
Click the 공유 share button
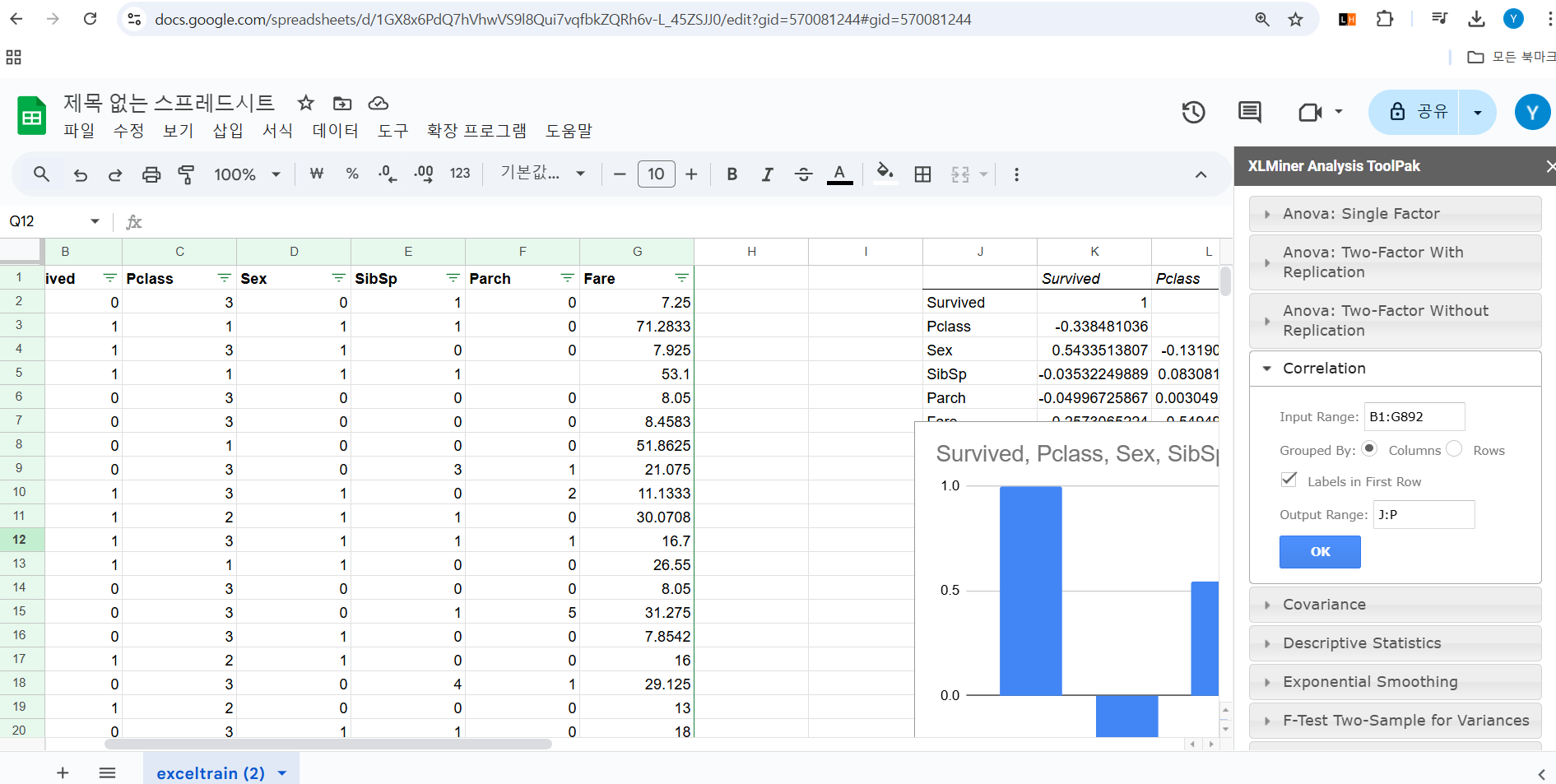(1414, 112)
